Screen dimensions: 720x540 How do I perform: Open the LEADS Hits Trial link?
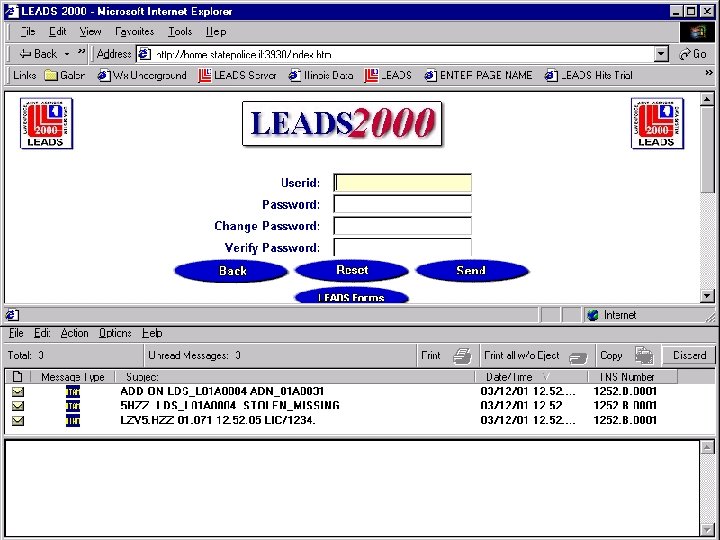tap(589, 75)
